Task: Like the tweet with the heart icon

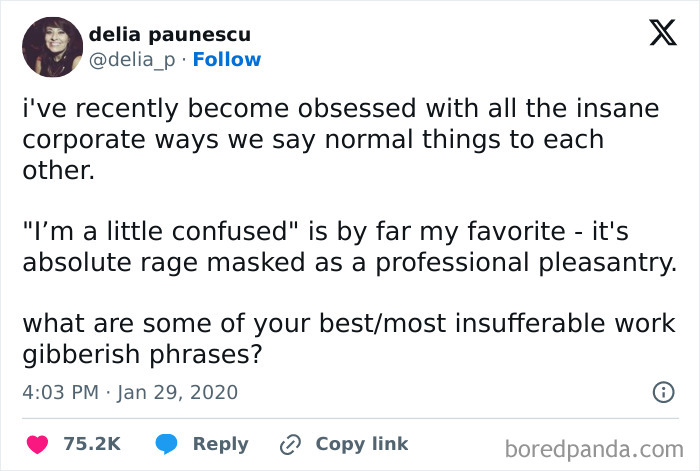Action: (x=40, y=444)
